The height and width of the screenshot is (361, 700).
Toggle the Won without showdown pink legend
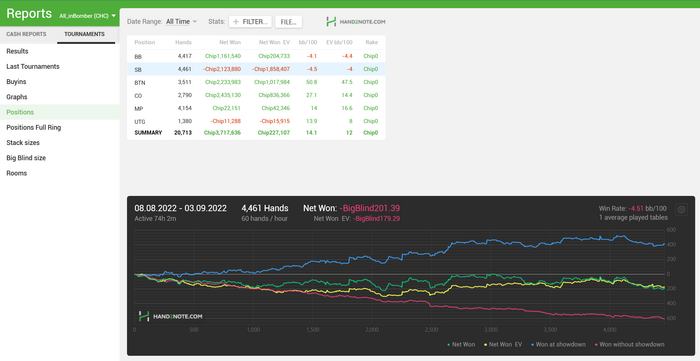pyautogui.click(x=630, y=344)
